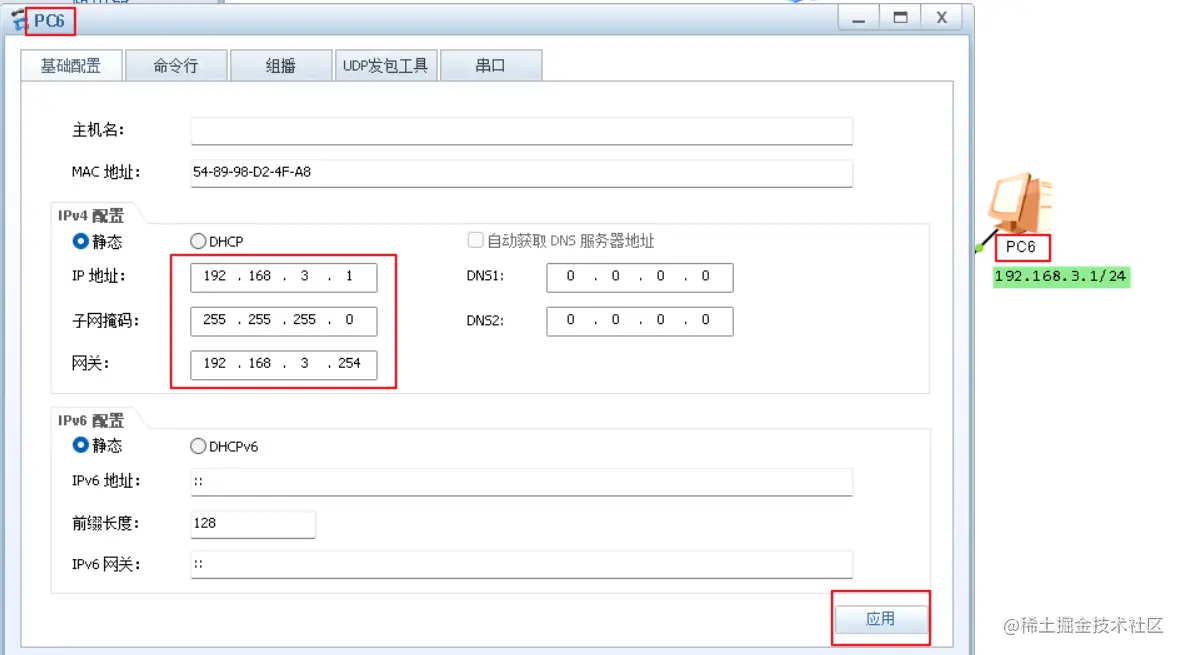Screen dimensions: 1183x655
Task: Enable 自动获取 DNS 服务器地址 checkbox
Action: [475, 240]
